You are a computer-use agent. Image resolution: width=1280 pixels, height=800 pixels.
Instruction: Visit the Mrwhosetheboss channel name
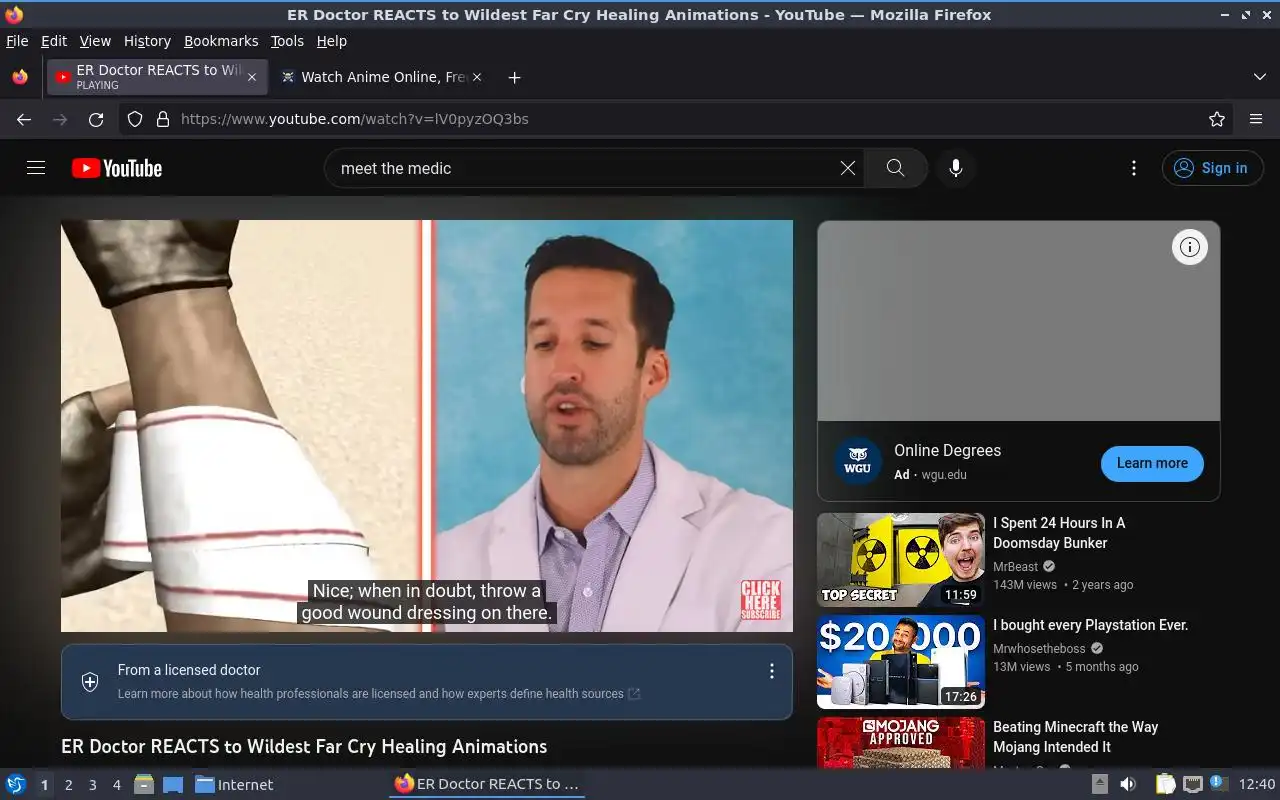(x=1039, y=648)
